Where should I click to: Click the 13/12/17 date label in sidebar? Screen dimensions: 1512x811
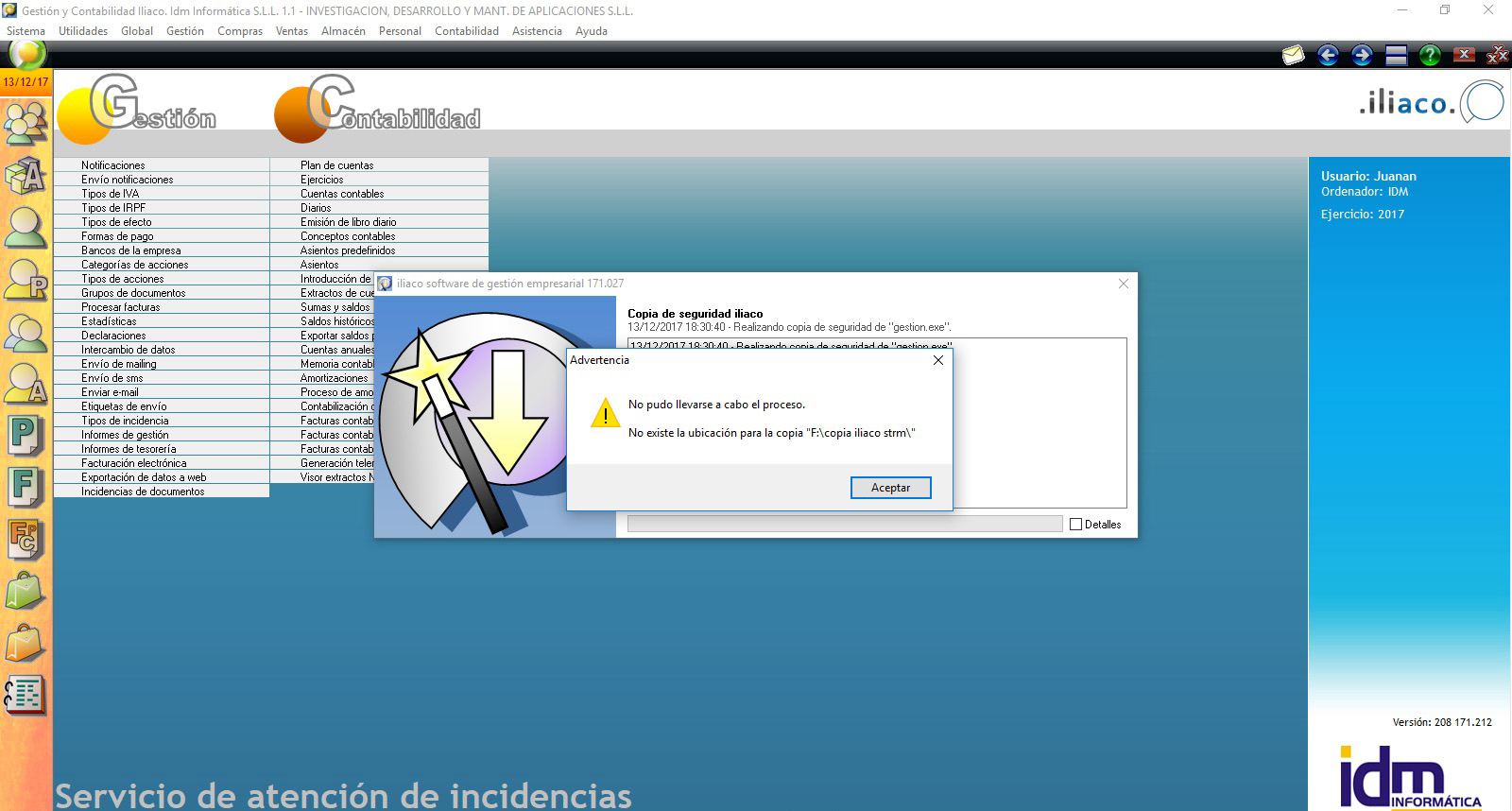click(26, 82)
